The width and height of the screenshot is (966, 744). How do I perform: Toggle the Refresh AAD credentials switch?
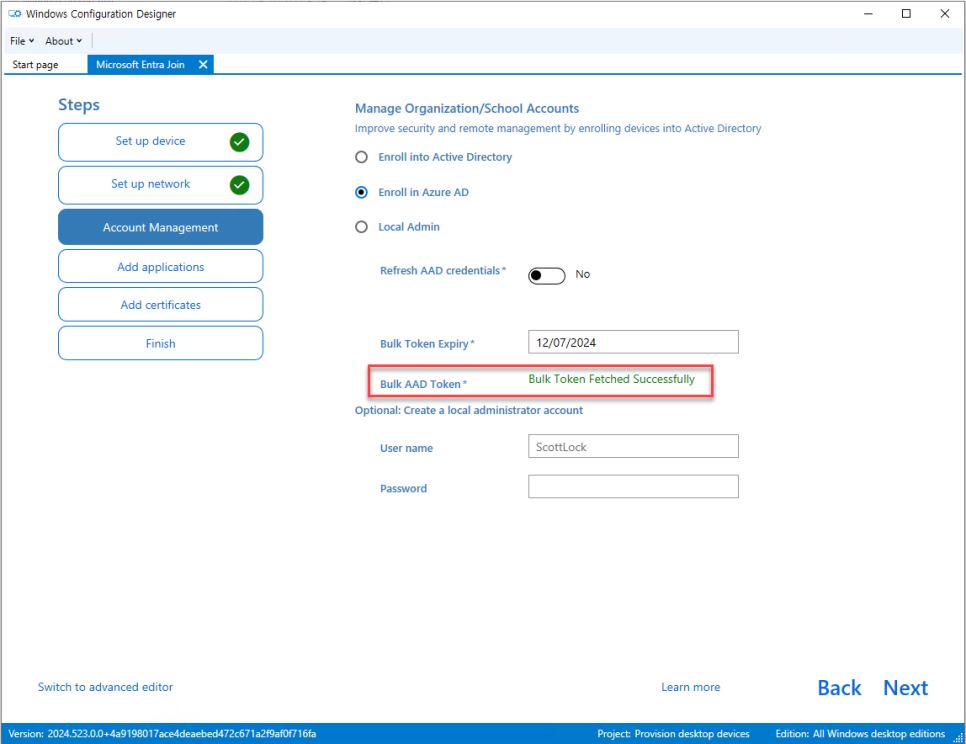[x=546, y=275]
